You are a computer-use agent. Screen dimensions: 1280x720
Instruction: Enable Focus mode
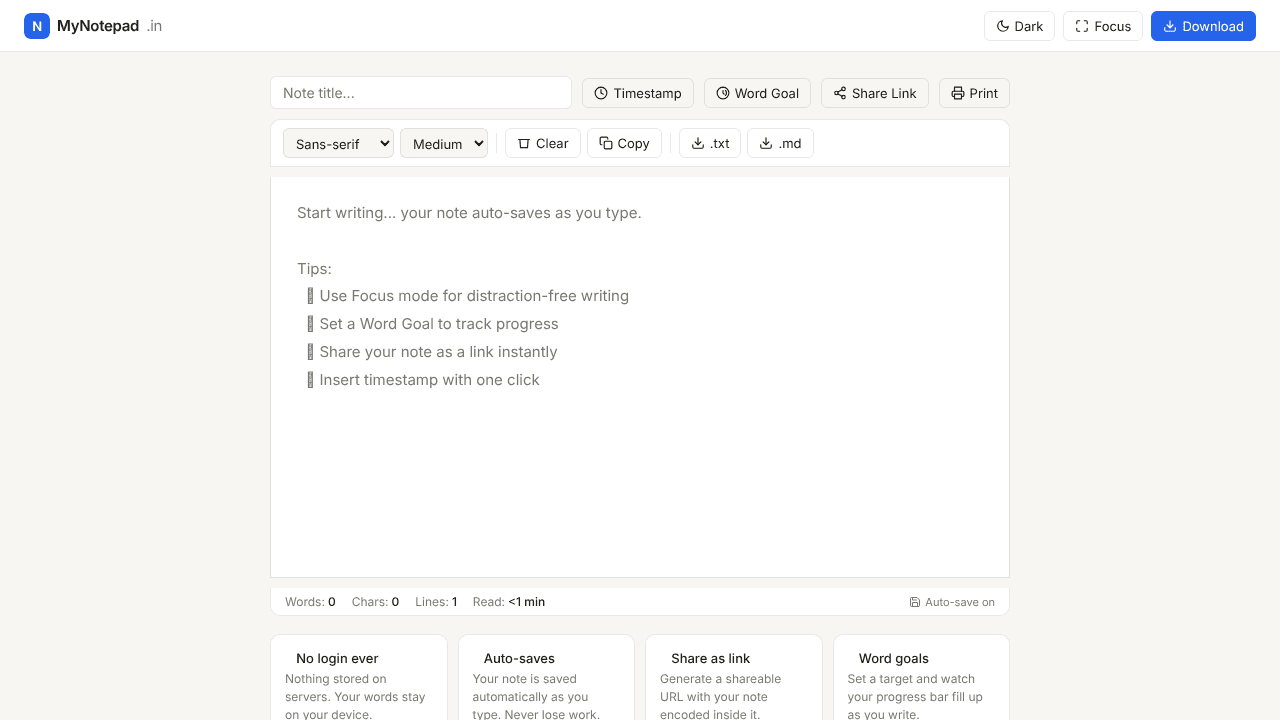pyautogui.click(x=1103, y=26)
